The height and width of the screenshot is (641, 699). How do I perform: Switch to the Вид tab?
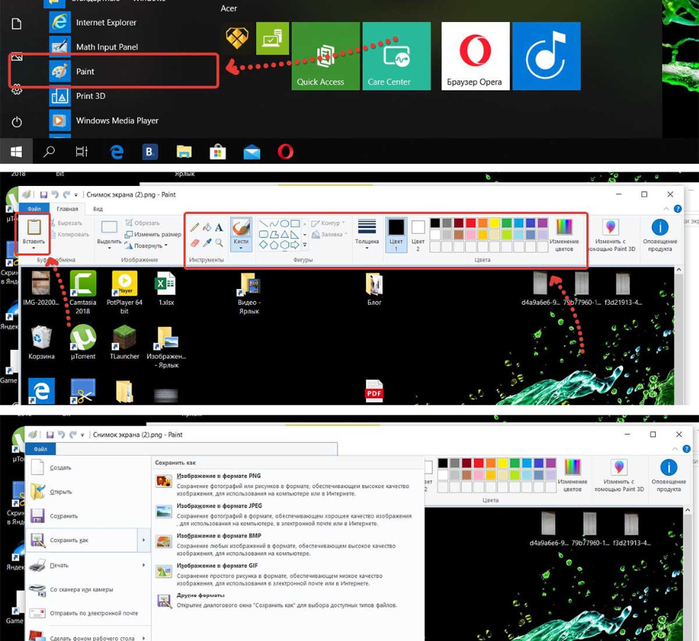click(x=98, y=209)
